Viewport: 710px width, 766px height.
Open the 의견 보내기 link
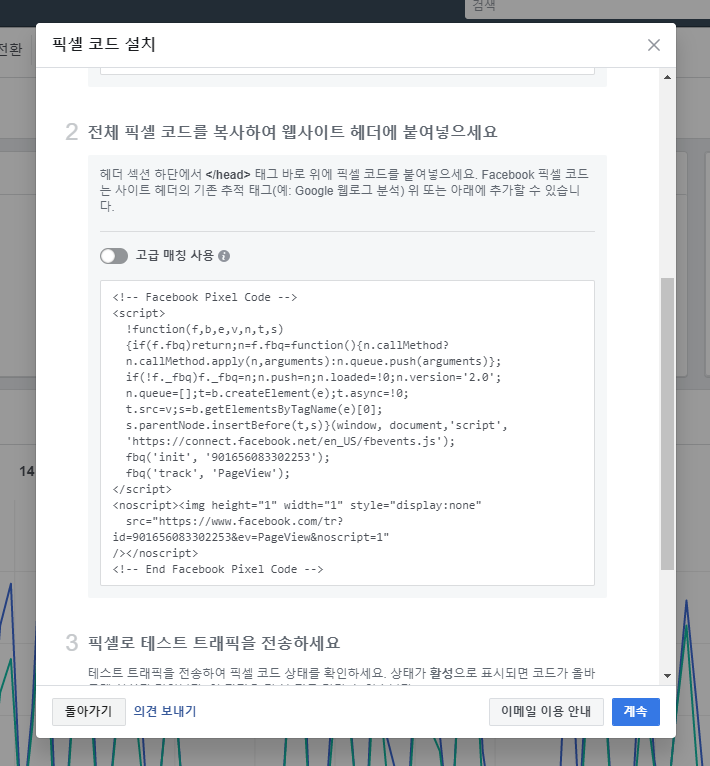click(x=165, y=711)
